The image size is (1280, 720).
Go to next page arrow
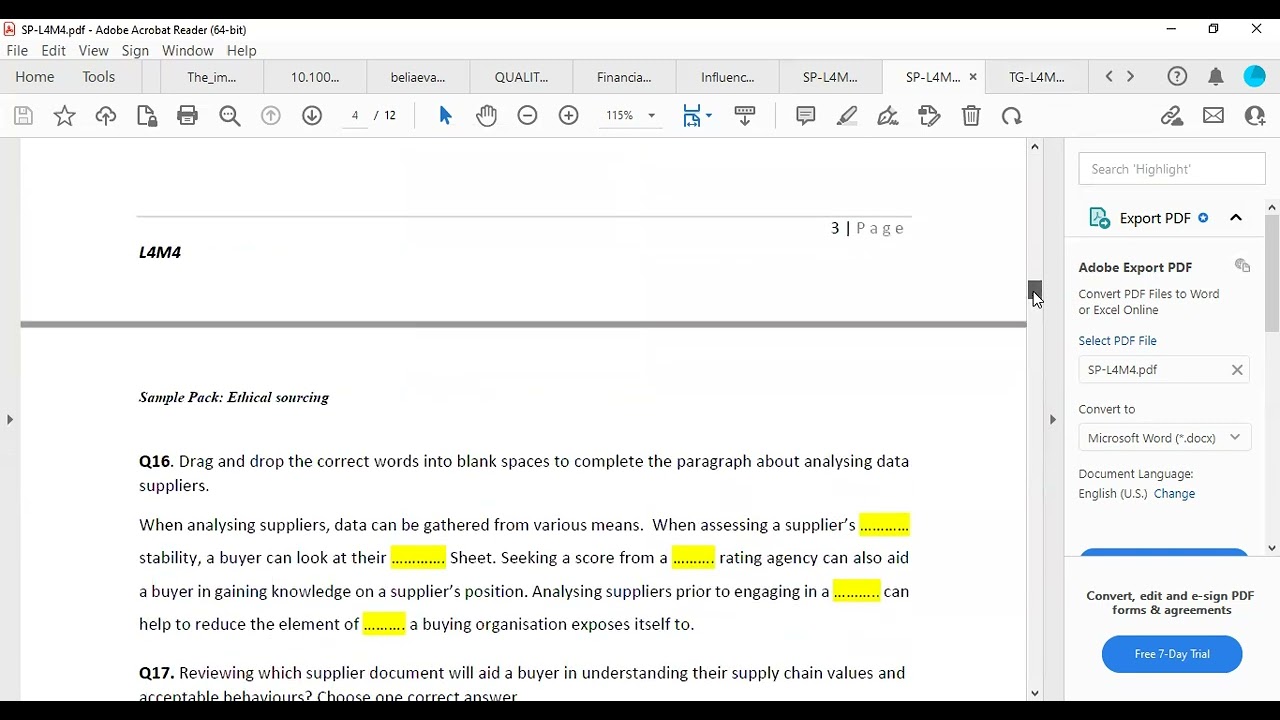[312, 116]
